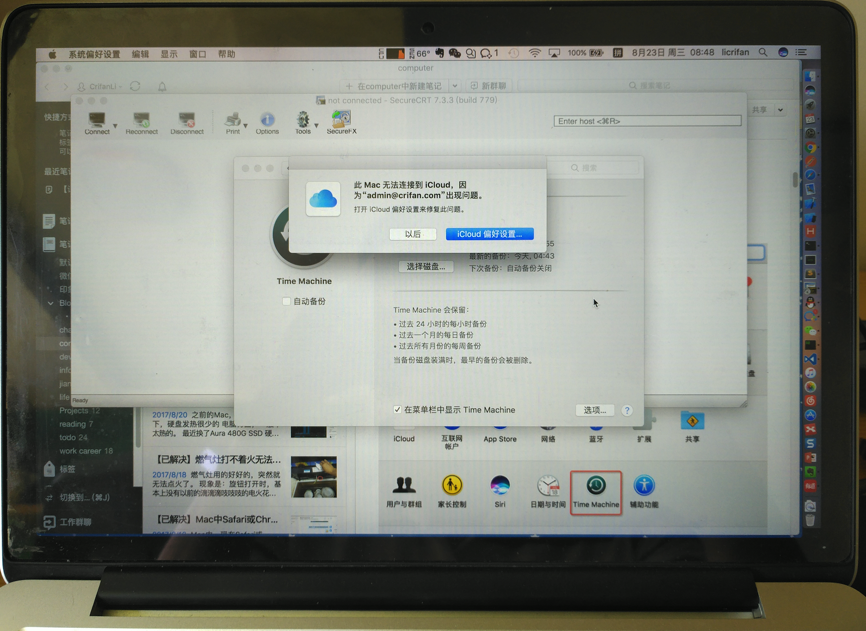Click the Evernote notification bell icon
This screenshot has height=631, width=866.
tap(162, 87)
